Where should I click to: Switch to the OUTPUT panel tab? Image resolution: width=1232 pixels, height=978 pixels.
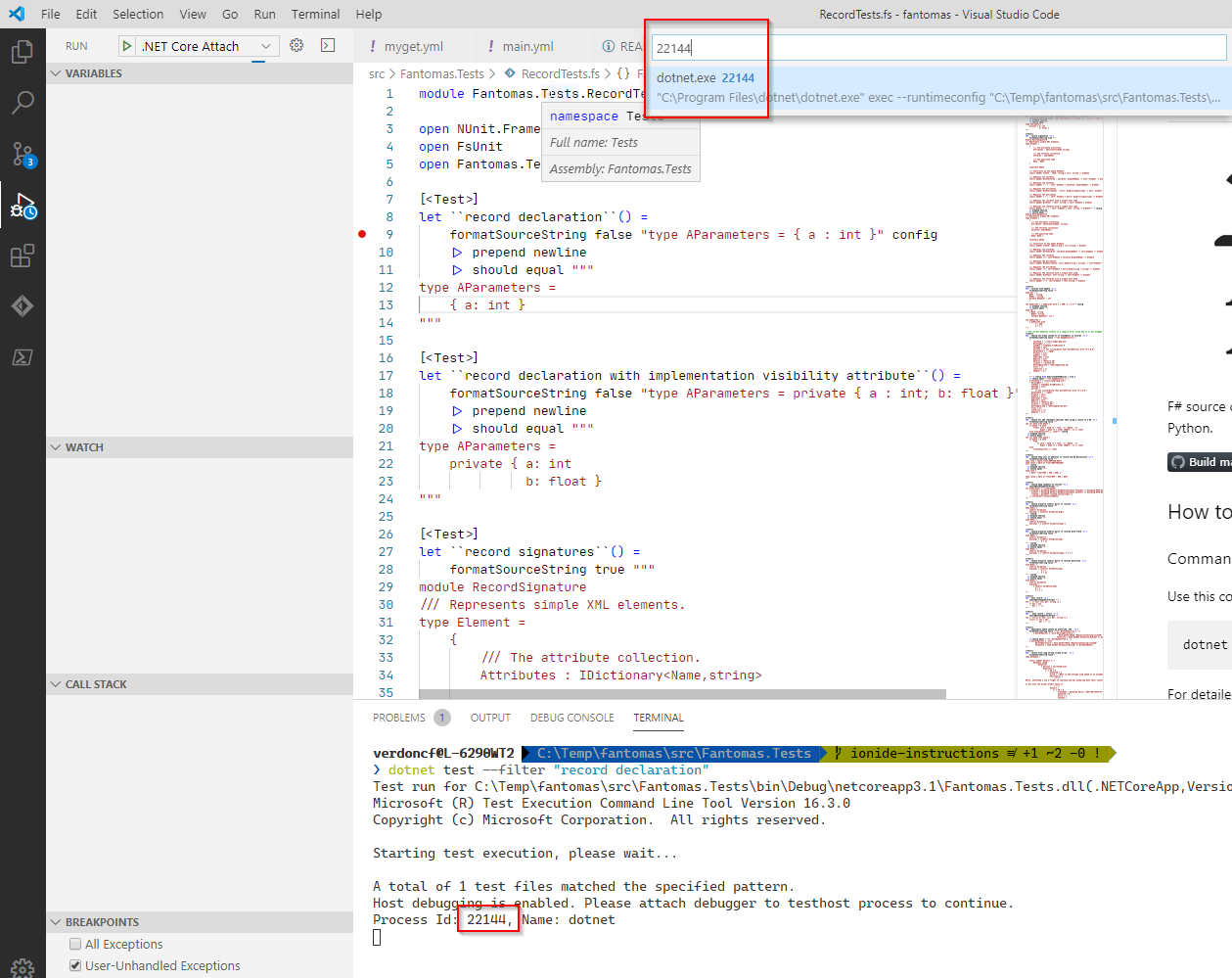tap(490, 718)
